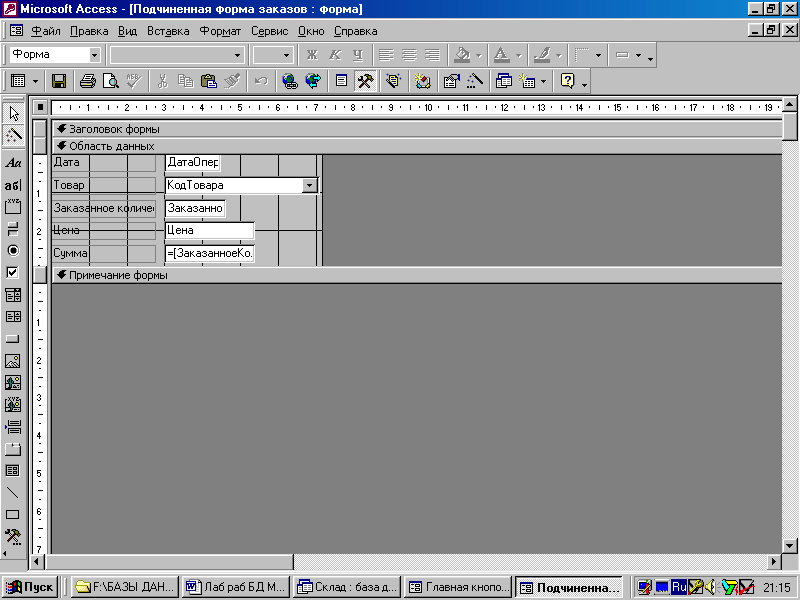Click the Help question mark icon
This screenshot has width=800, height=600.
tap(567, 81)
